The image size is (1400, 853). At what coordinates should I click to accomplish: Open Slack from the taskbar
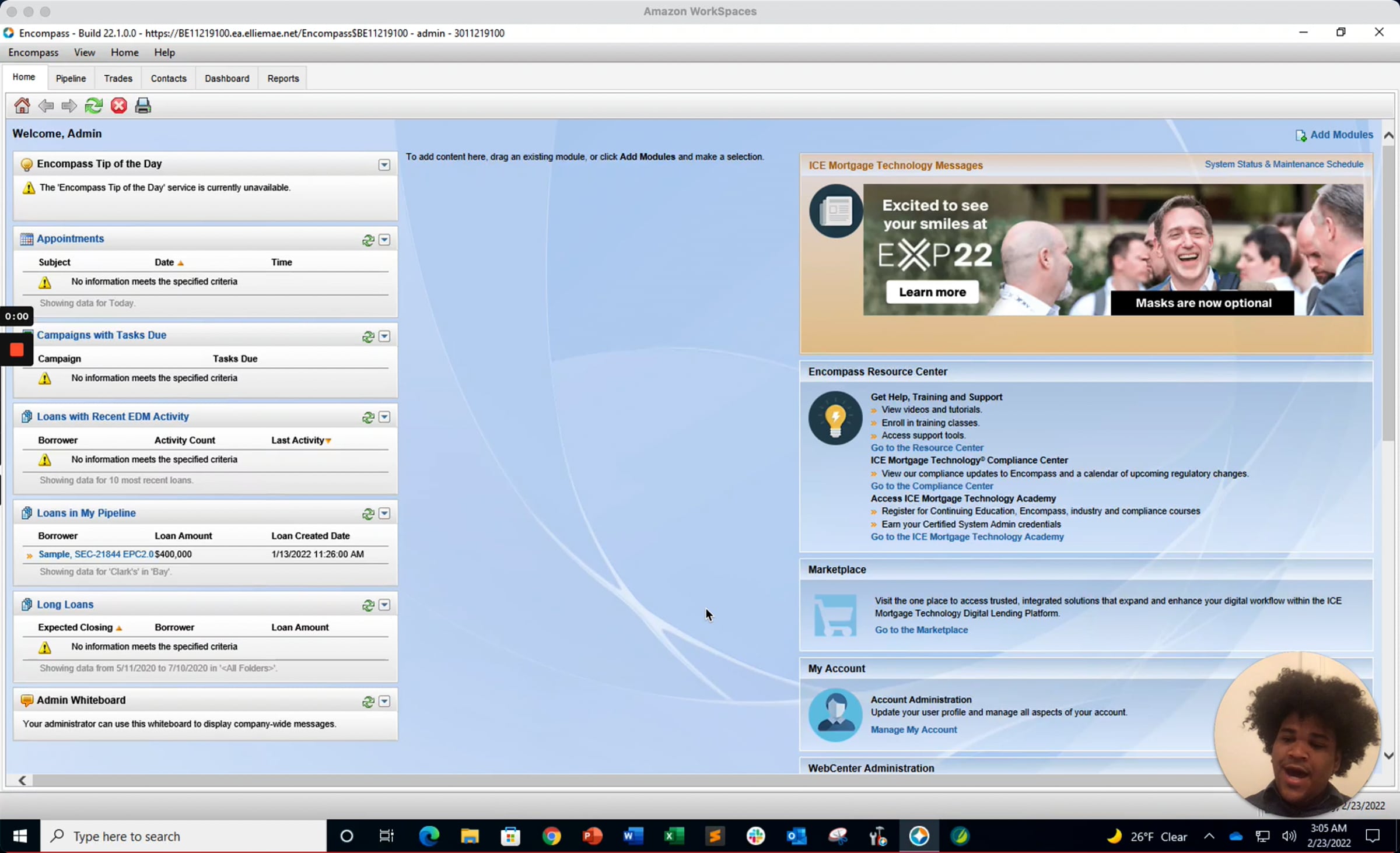pos(756,837)
